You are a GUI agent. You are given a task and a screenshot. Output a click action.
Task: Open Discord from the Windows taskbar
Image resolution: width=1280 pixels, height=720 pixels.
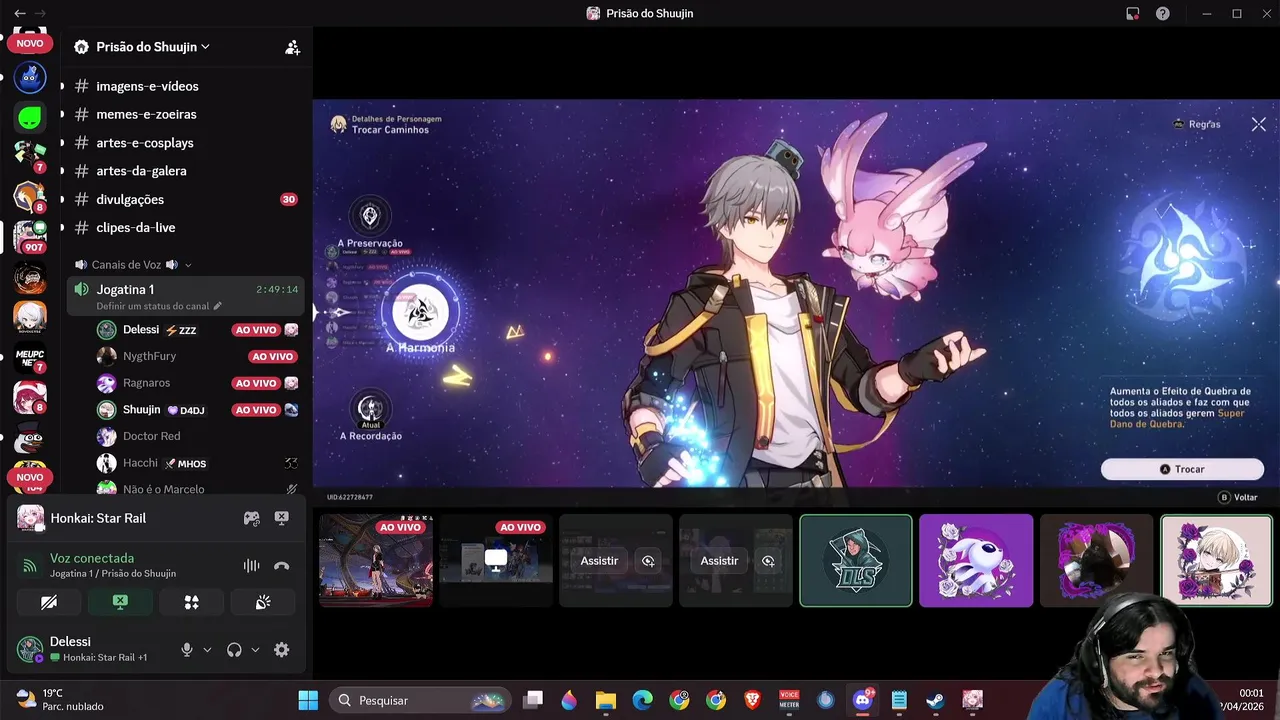(x=862, y=700)
